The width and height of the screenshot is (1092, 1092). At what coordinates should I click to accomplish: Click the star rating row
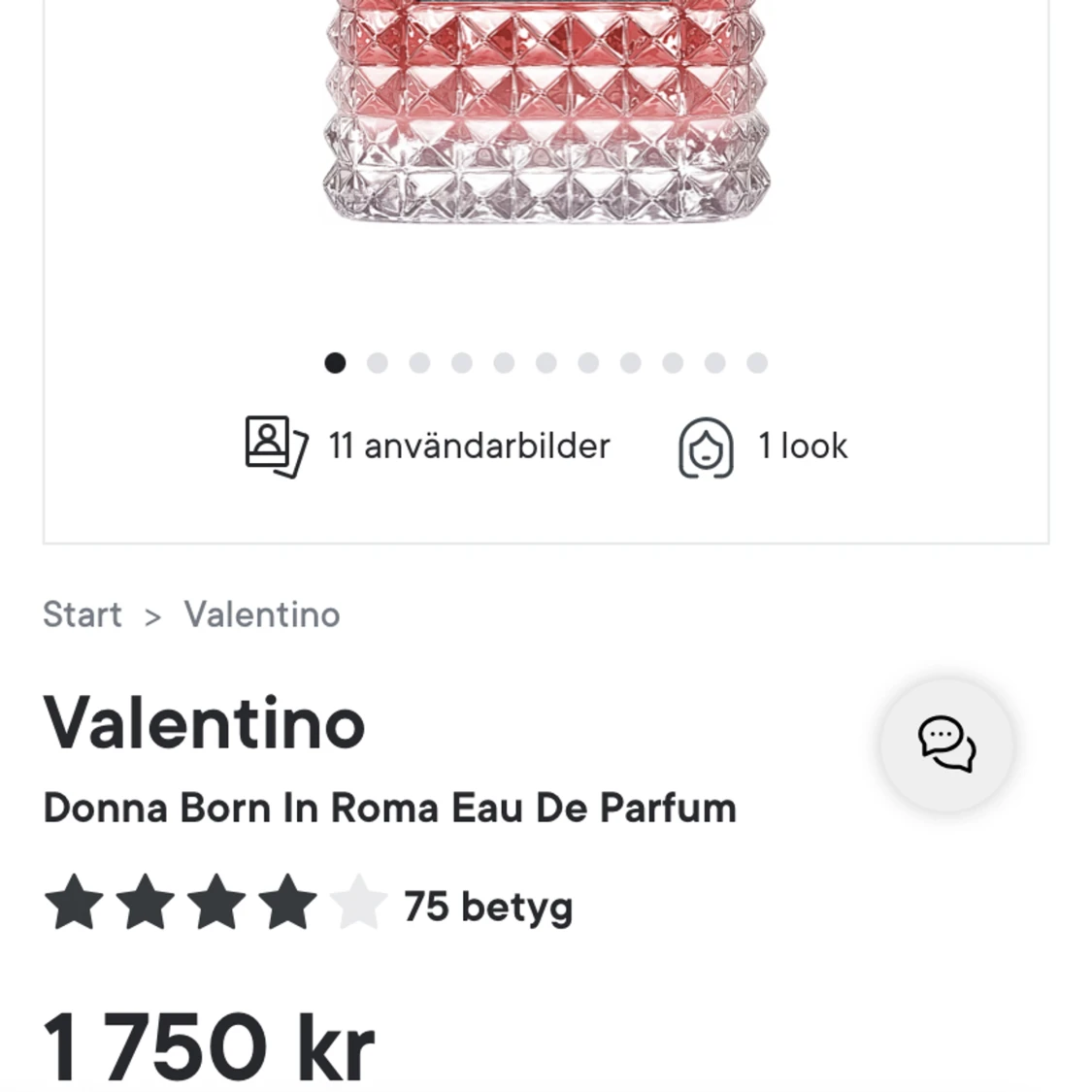215,905
